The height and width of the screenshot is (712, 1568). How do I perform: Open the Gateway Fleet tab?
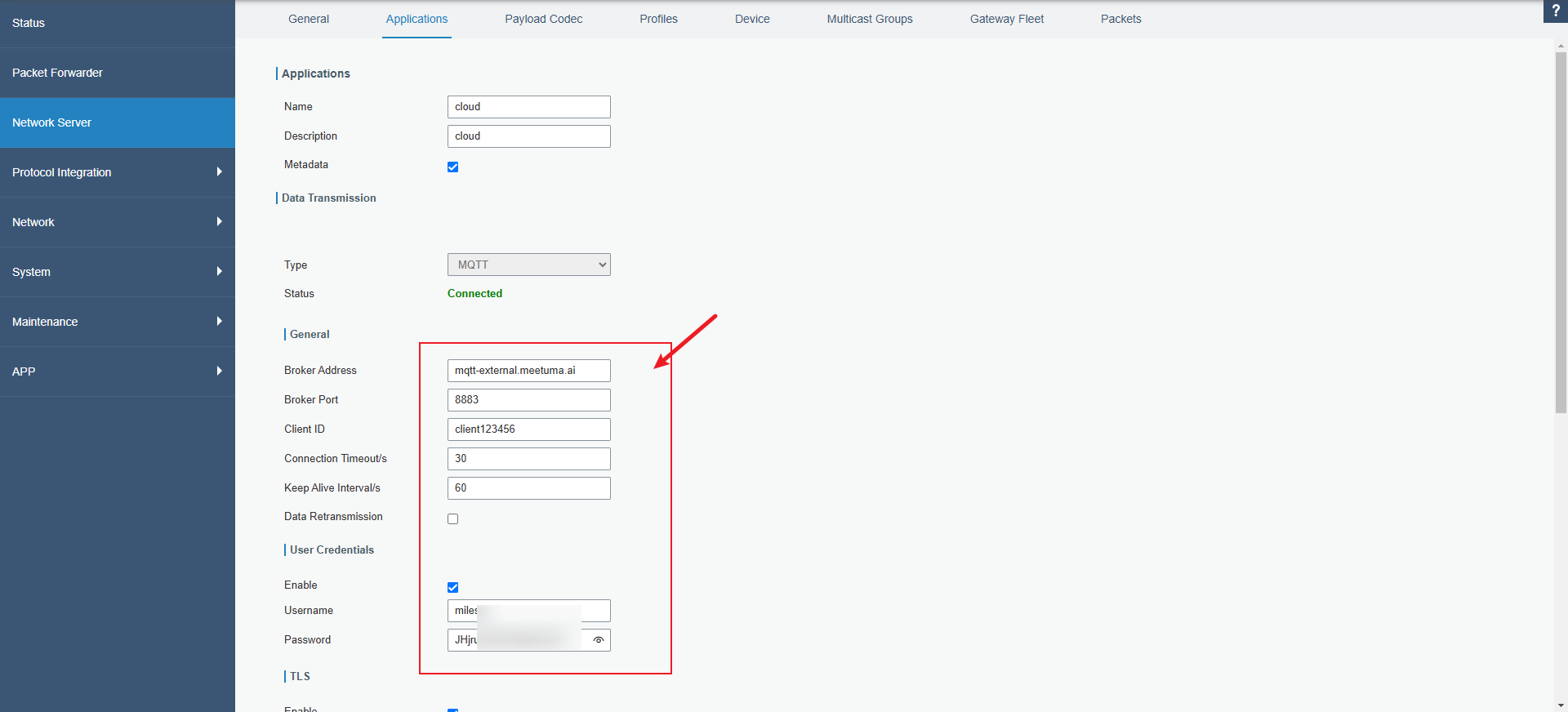pyautogui.click(x=1007, y=19)
